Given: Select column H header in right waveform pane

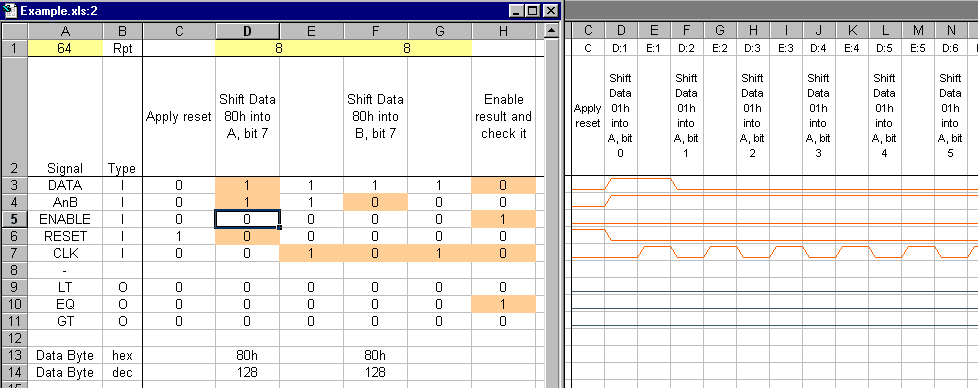Looking at the screenshot, I should 753,31.
